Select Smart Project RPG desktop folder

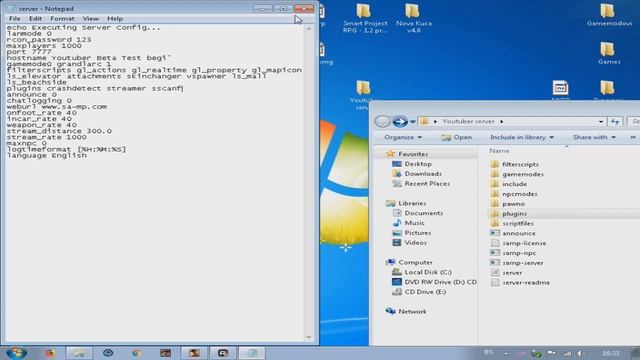click(364, 18)
